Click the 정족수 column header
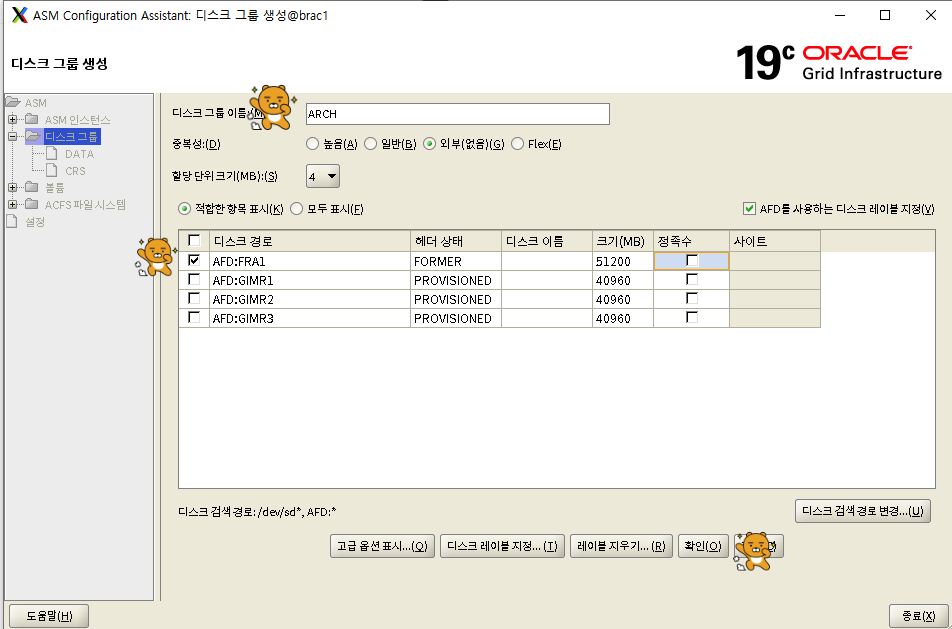Screen dimensions: 952x629 [x=692, y=241]
